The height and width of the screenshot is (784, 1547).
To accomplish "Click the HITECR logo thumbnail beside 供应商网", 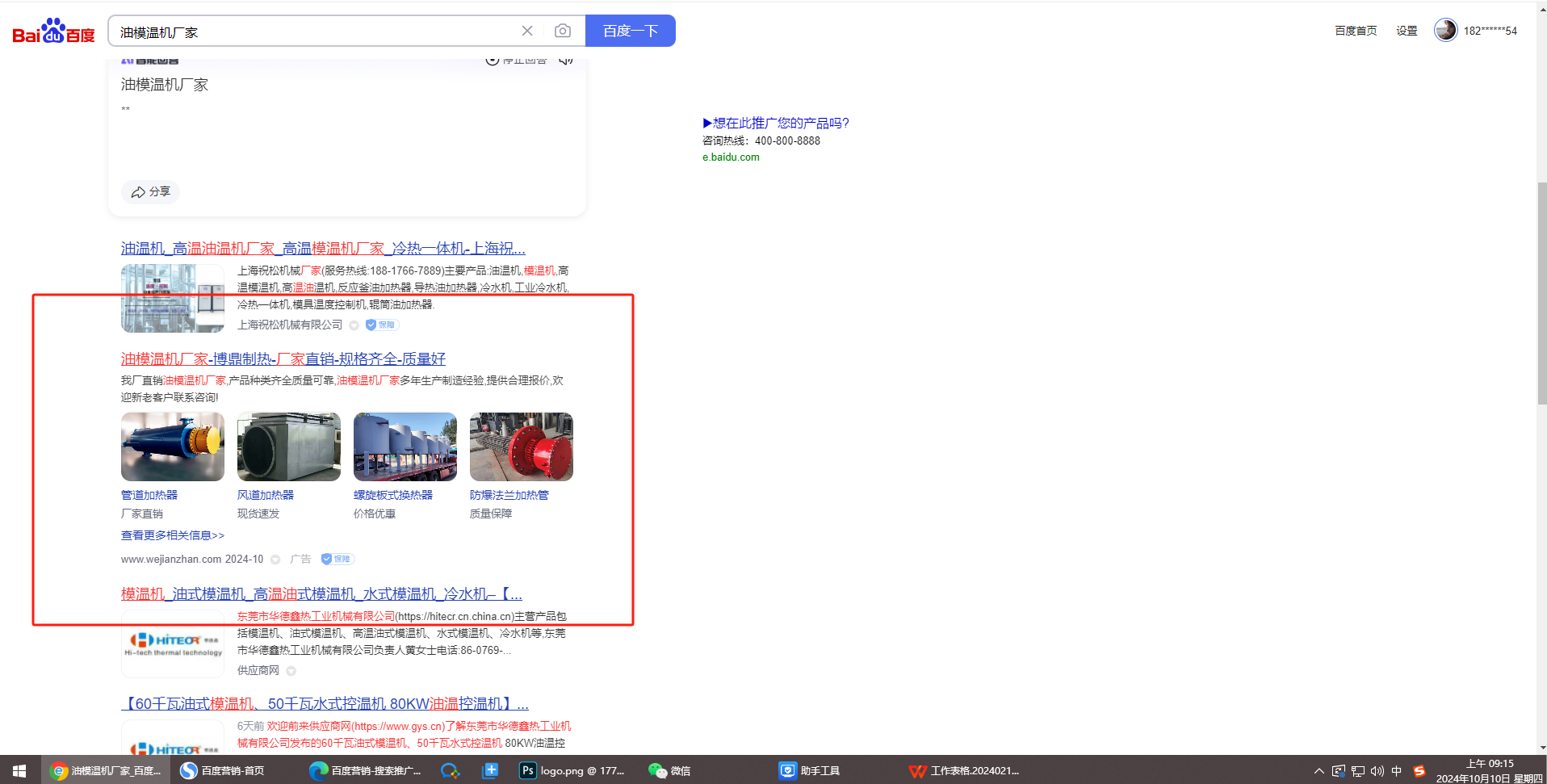I will 173,644.
